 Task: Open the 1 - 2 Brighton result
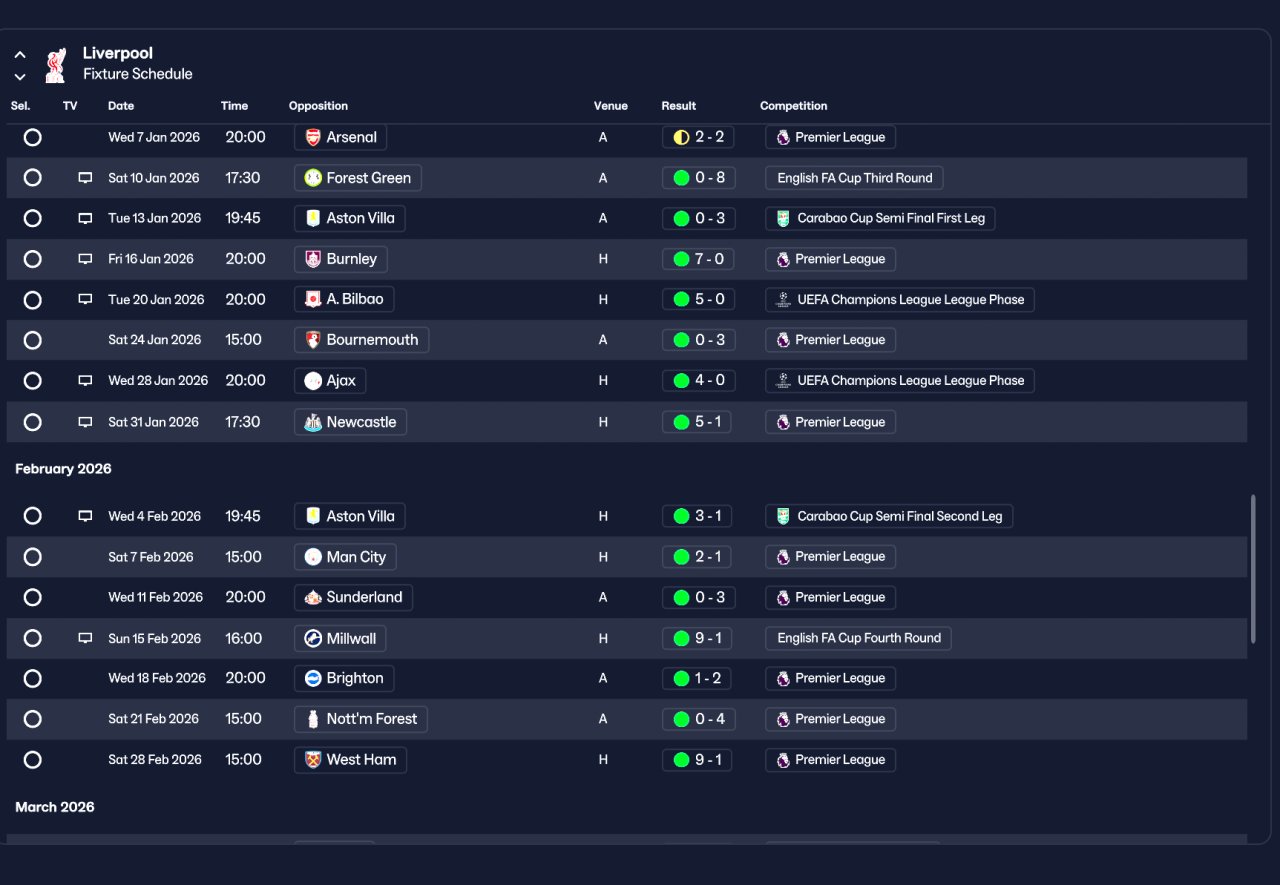pos(697,678)
